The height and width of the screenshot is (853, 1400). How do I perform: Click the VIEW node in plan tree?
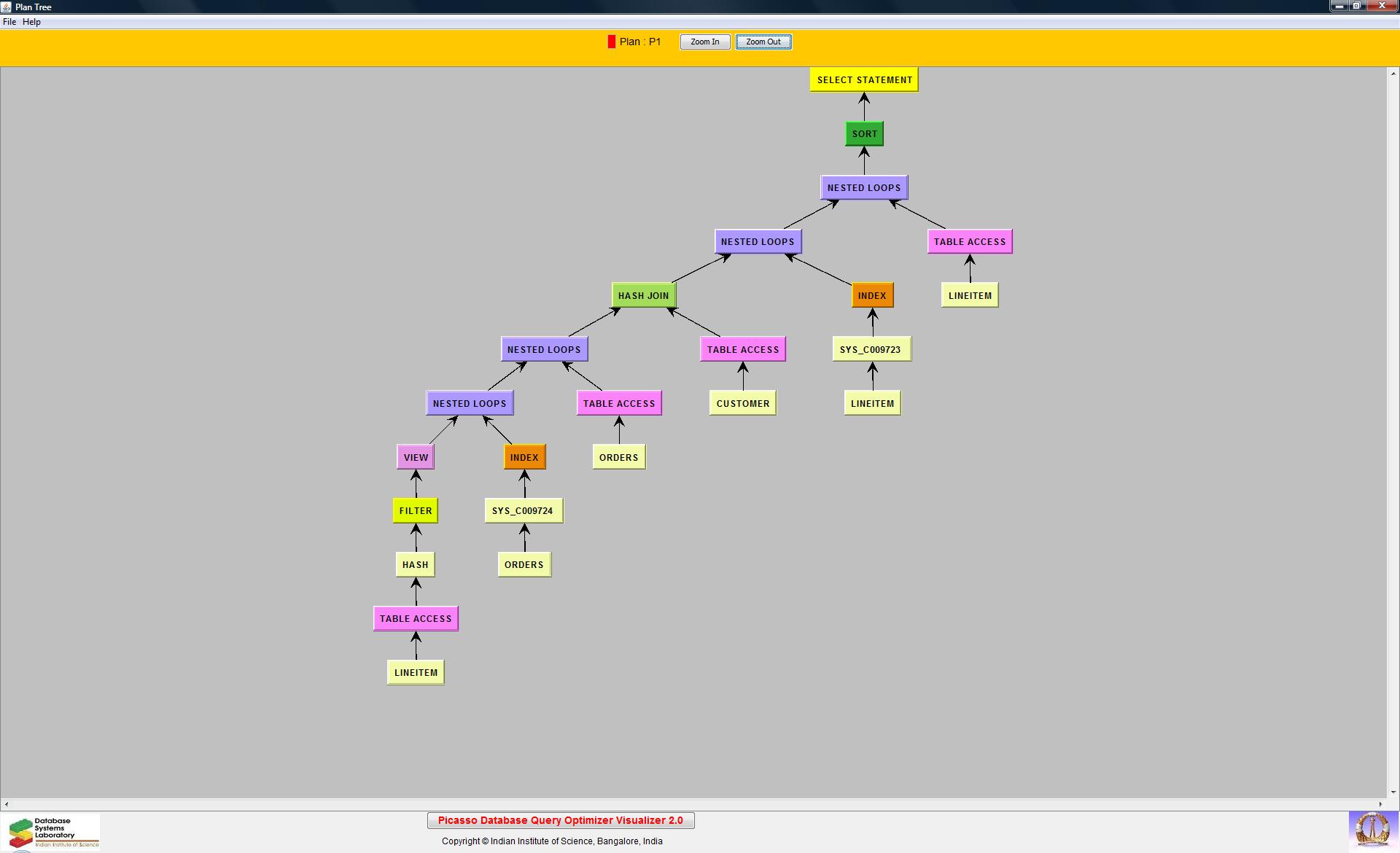(x=416, y=458)
